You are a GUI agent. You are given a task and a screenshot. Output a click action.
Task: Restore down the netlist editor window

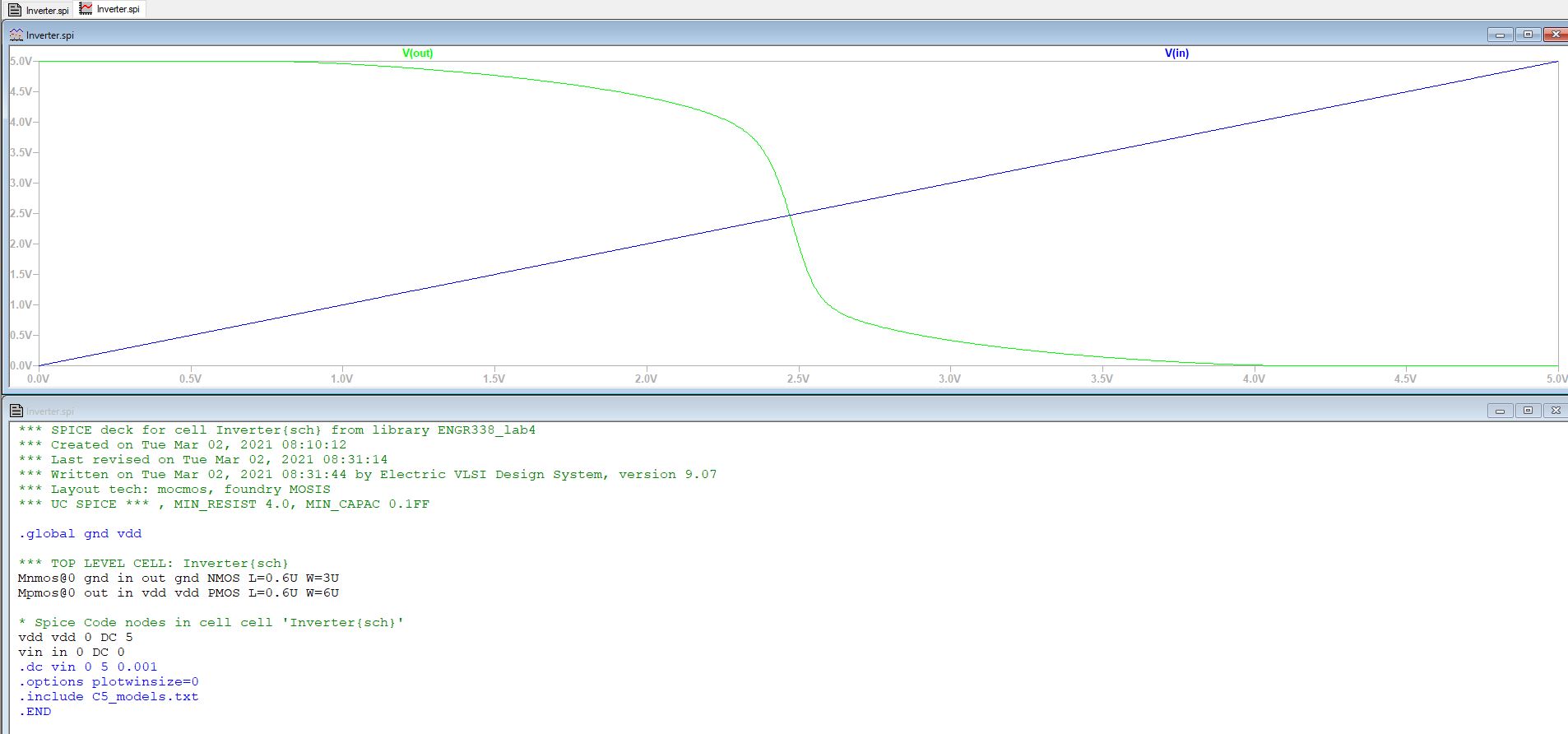[x=1528, y=410]
